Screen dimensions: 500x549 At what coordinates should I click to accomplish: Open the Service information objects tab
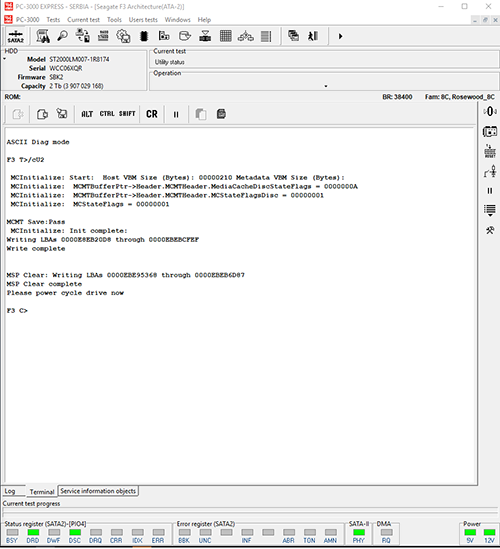[x=98, y=491]
